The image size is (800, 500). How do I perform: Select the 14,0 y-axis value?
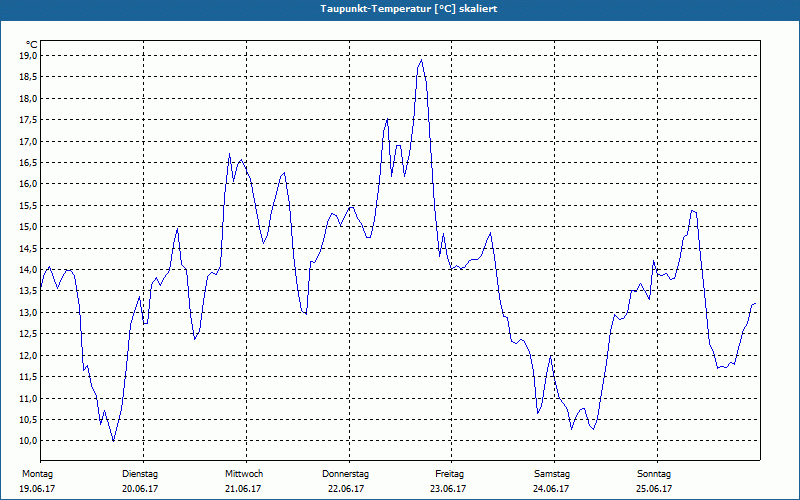(x=28, y=270)
